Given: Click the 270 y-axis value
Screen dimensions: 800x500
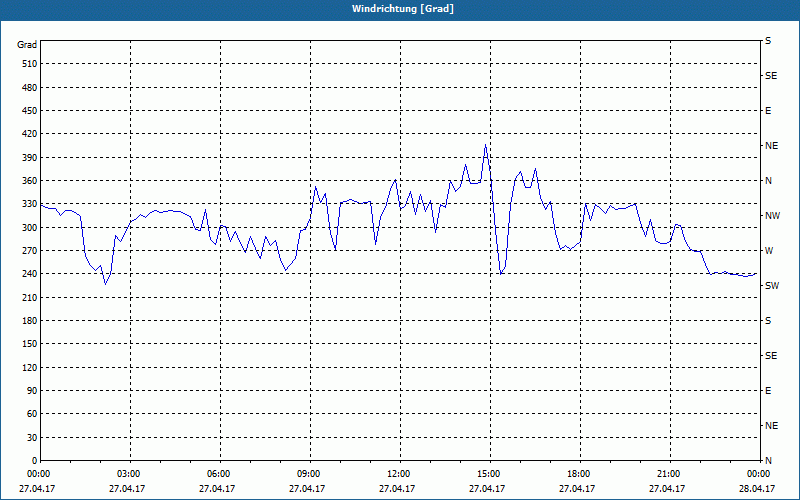Looking at the screenshot, I should click(30, 251).
